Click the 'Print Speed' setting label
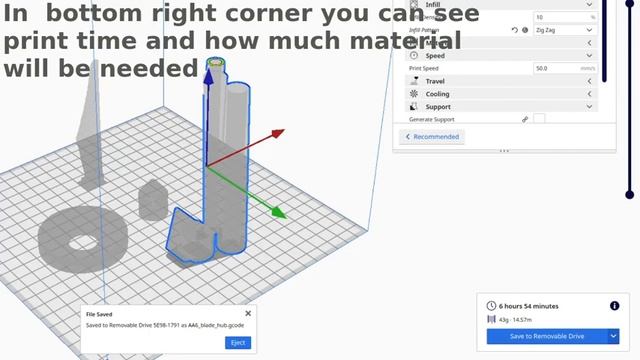 [424, 69]
